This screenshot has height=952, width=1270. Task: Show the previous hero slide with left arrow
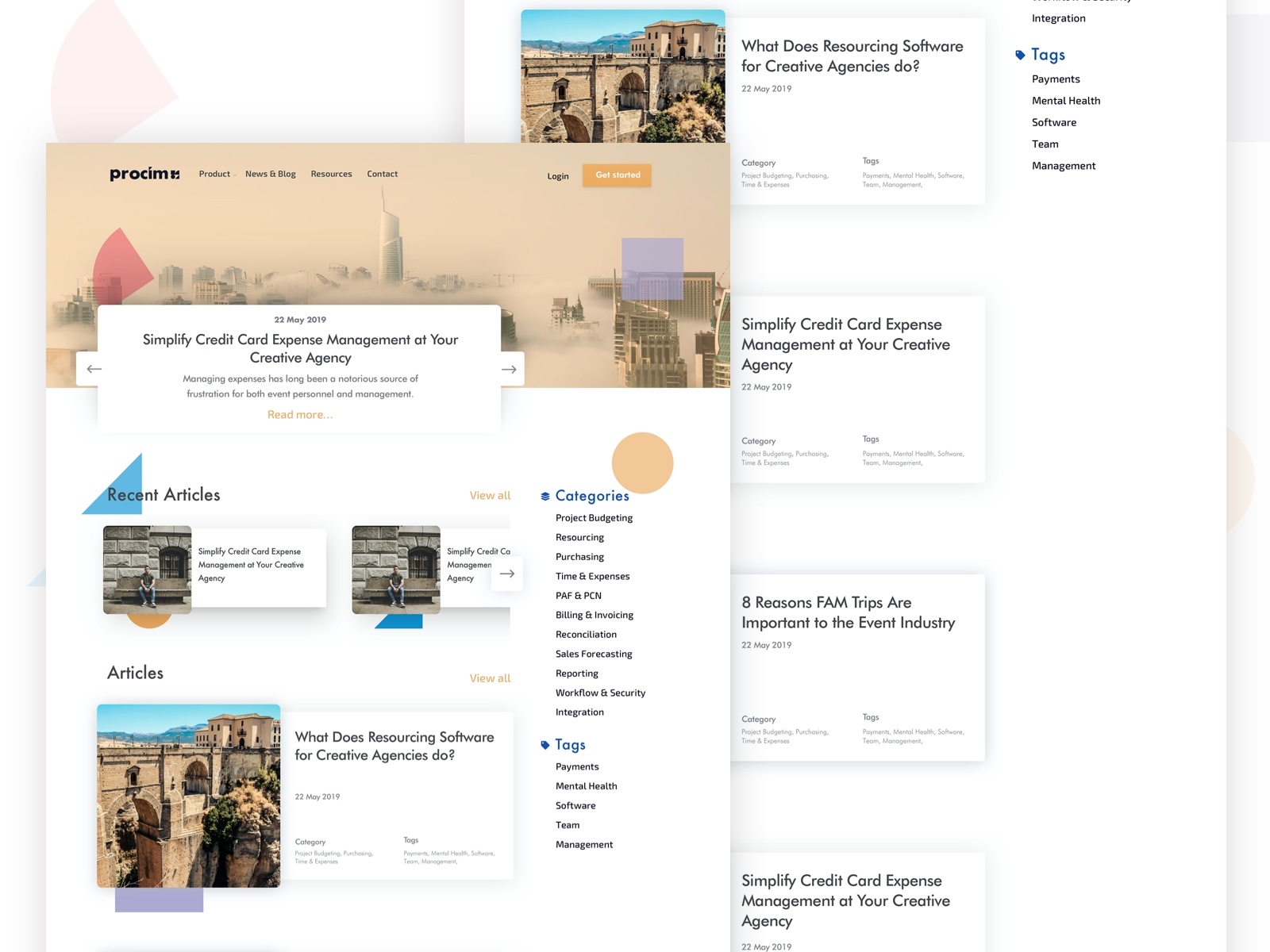point(94,369)
